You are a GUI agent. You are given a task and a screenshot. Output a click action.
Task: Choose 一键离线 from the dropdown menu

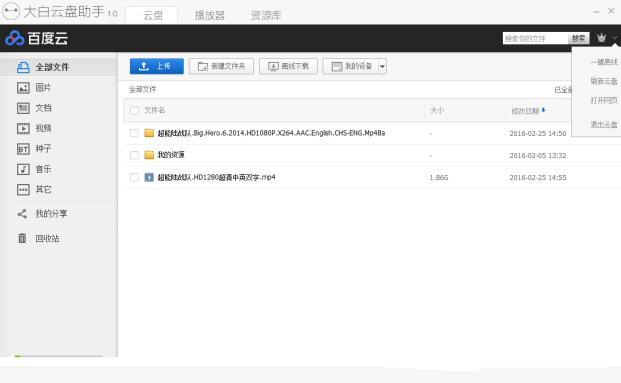604,62
